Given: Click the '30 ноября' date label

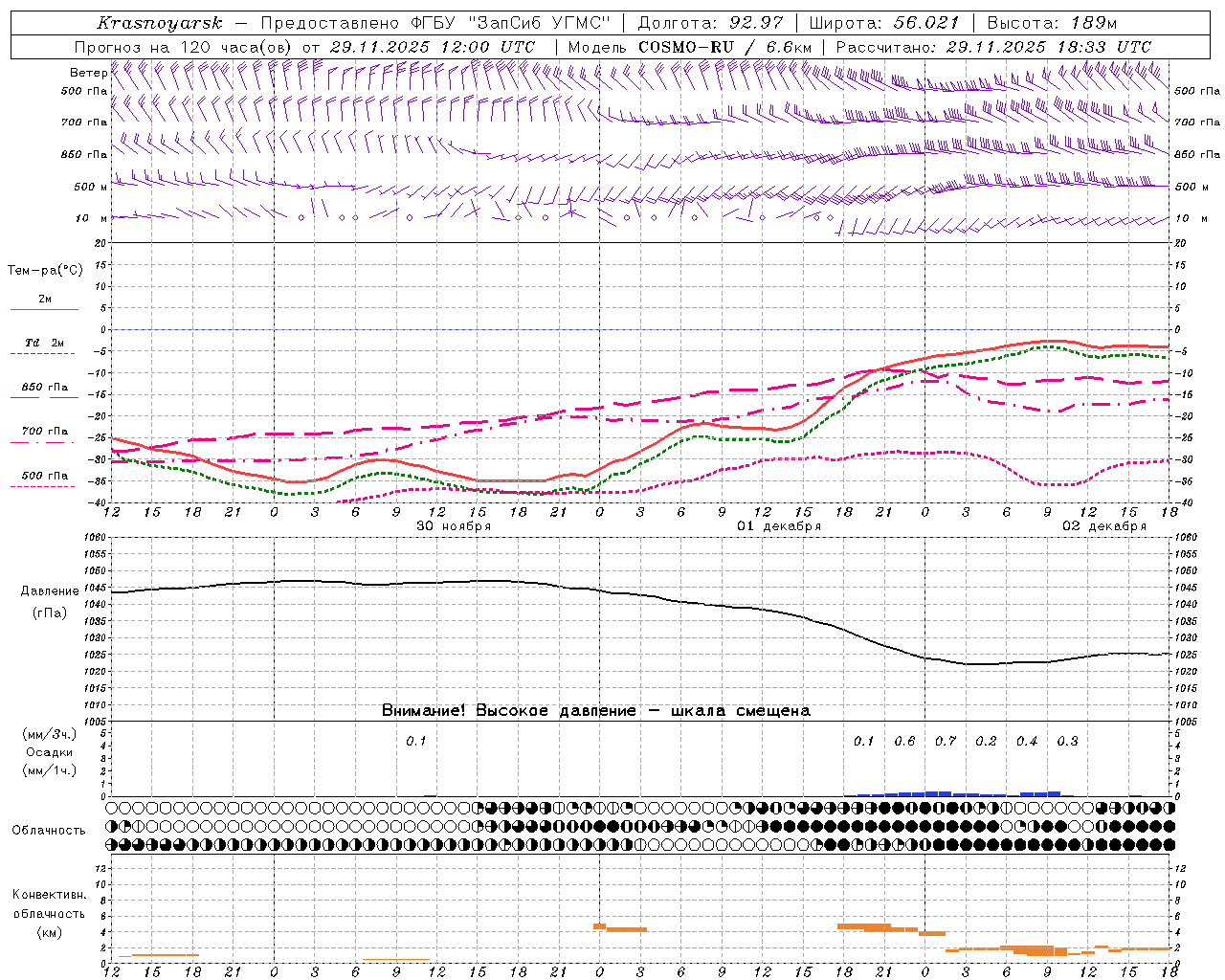Looking at the screenshot, I should 454,526.
